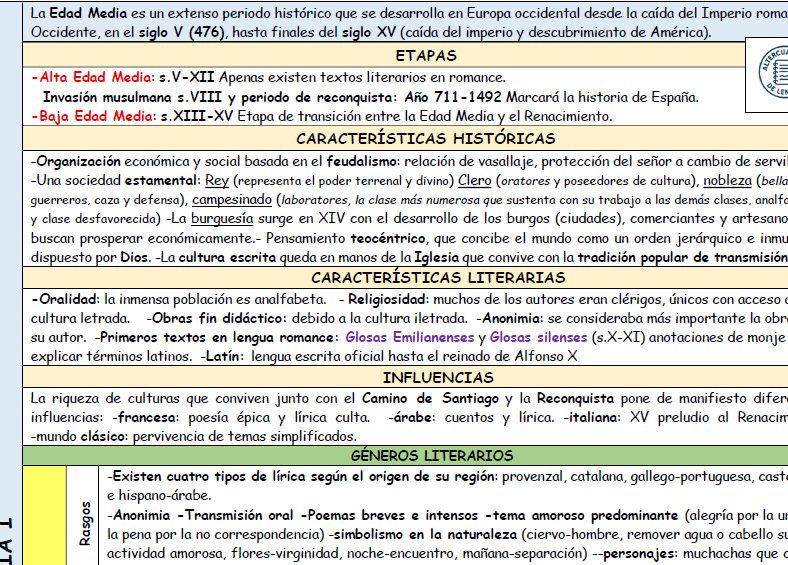
Task: Click the date range s.V-XII
Action: 186,77
